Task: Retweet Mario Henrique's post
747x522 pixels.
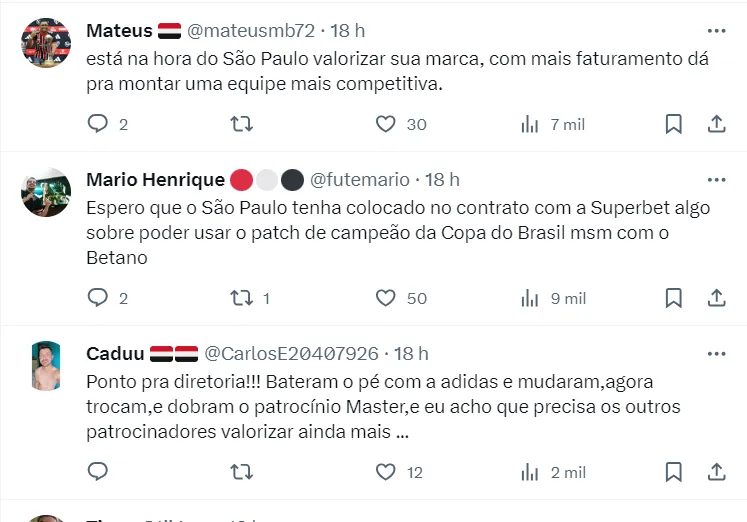Action: coord(242,298)
